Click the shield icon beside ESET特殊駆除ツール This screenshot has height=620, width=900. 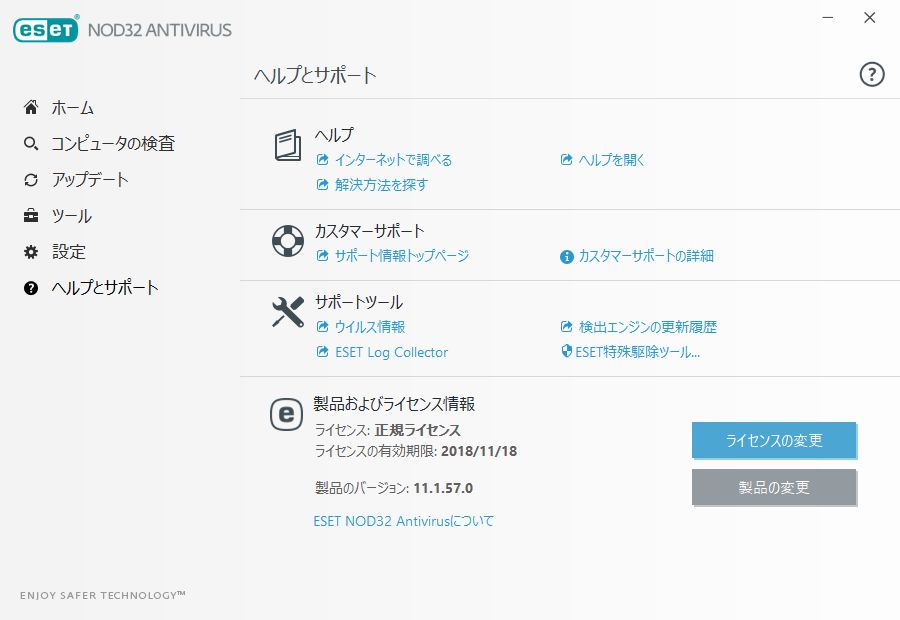point(567,351)
